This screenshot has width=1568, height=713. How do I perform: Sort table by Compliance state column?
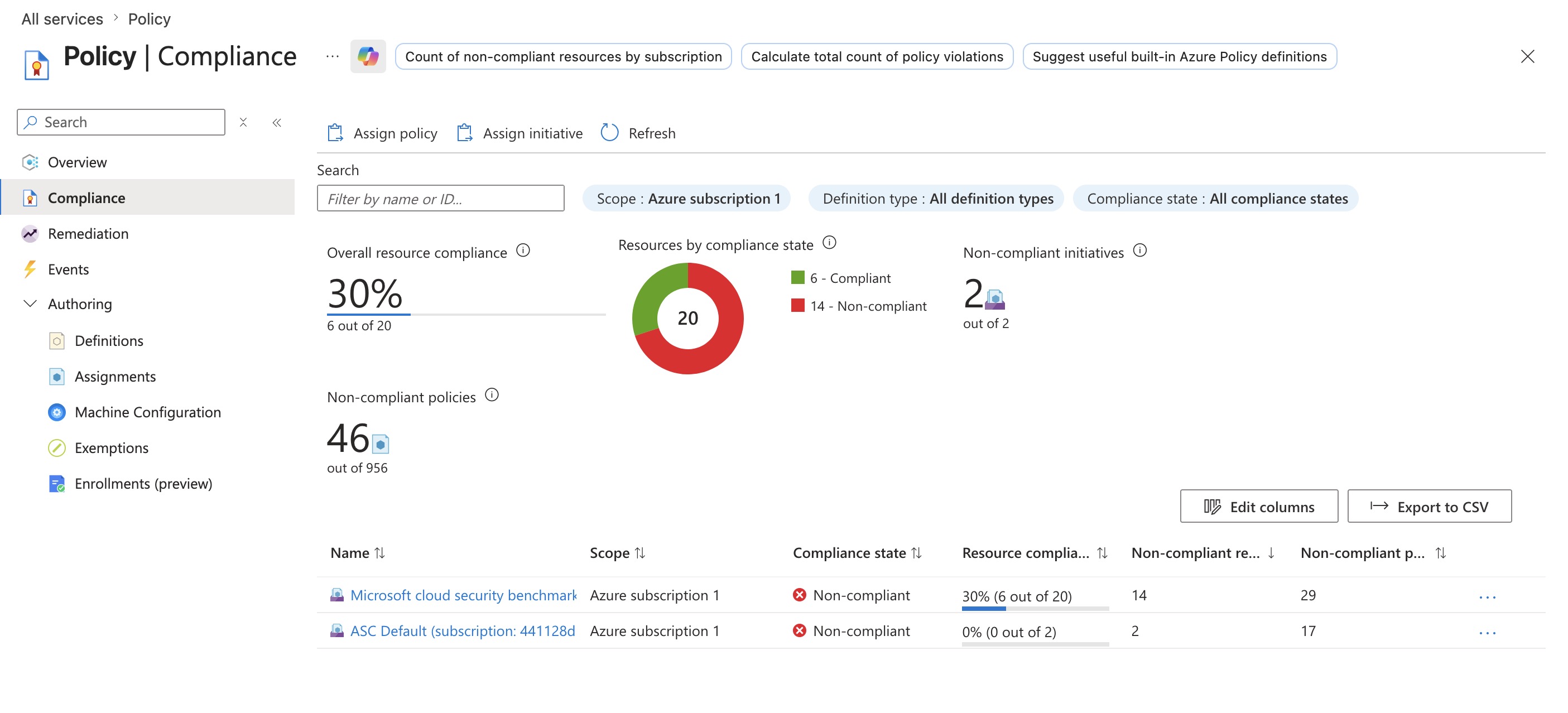[916, 553]
